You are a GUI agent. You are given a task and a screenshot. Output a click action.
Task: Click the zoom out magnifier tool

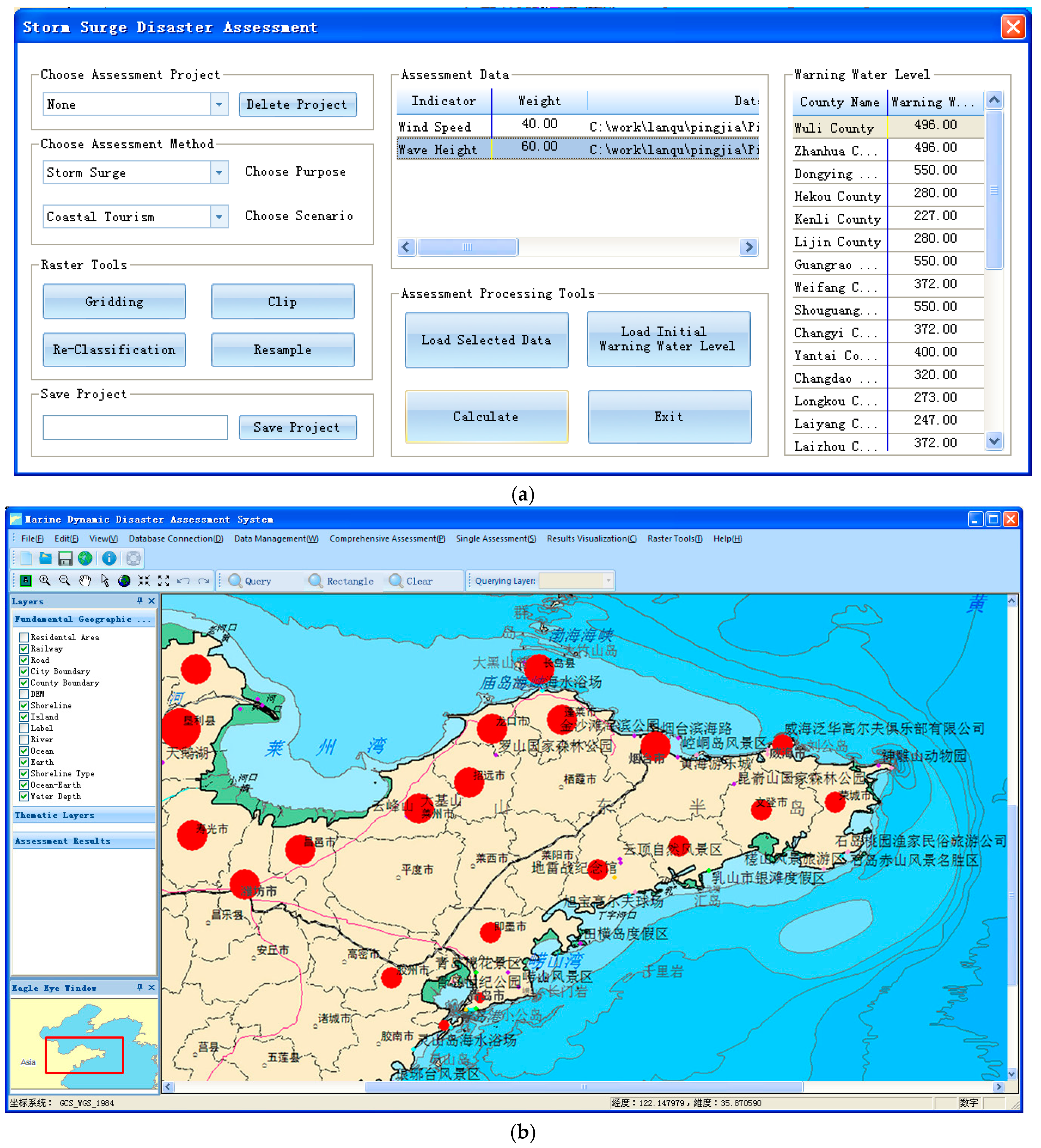(65, 580)
